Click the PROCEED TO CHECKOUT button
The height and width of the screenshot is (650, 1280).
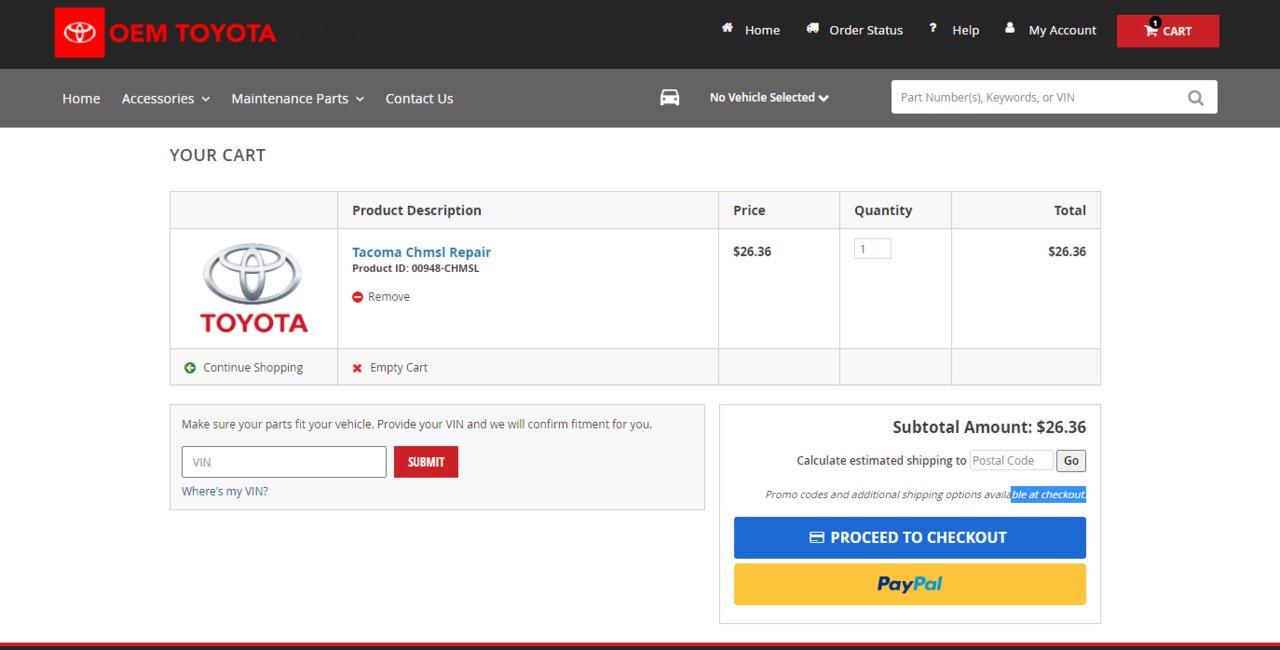(x=910, y=538)
